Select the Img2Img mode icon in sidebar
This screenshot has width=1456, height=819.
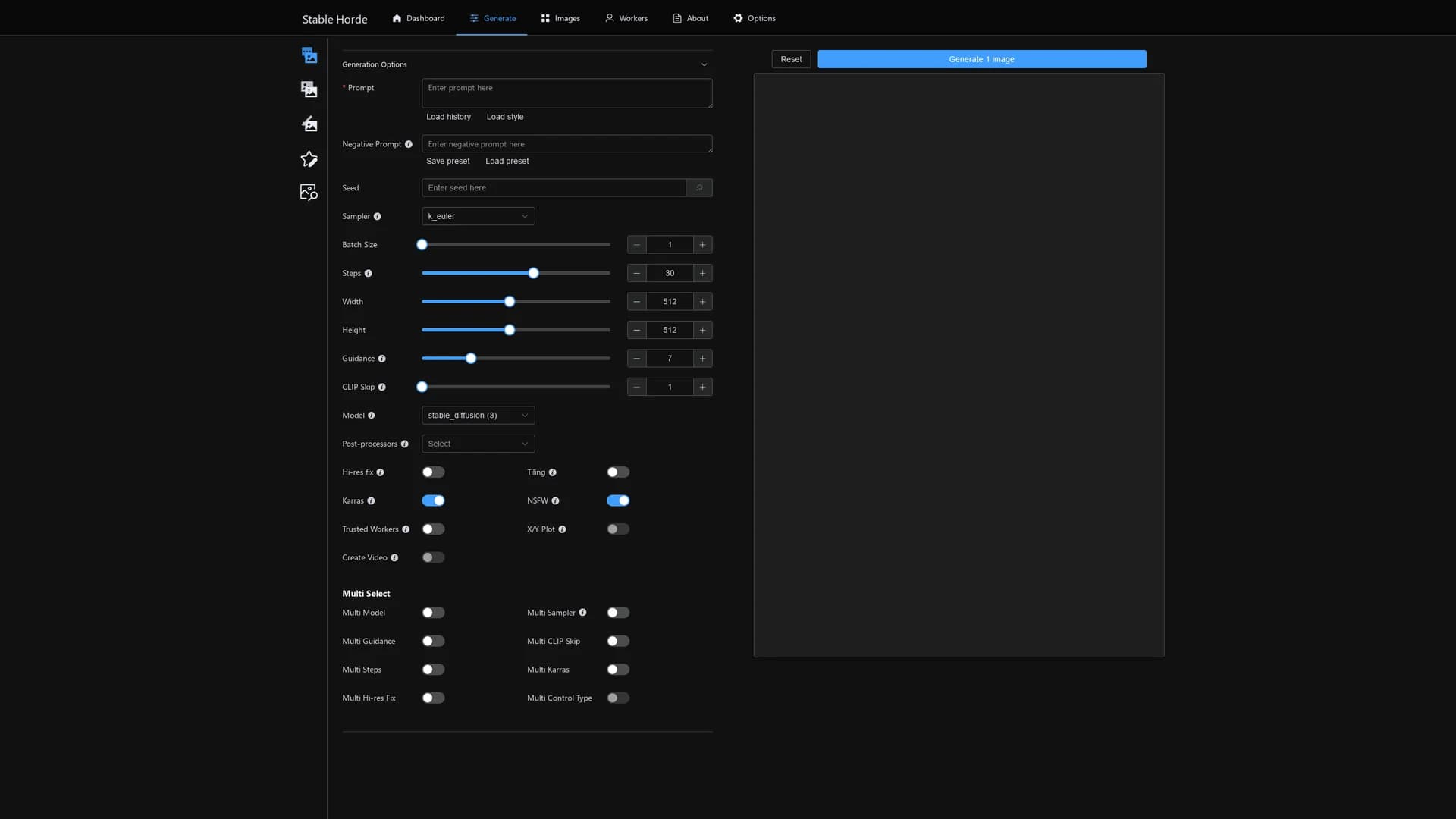pyautogui.click(x=309, y=89)
